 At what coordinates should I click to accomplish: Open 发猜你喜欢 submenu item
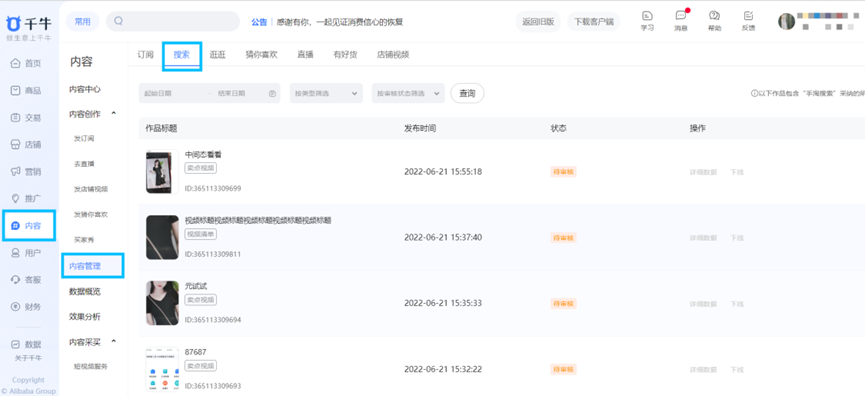(91, 214)
